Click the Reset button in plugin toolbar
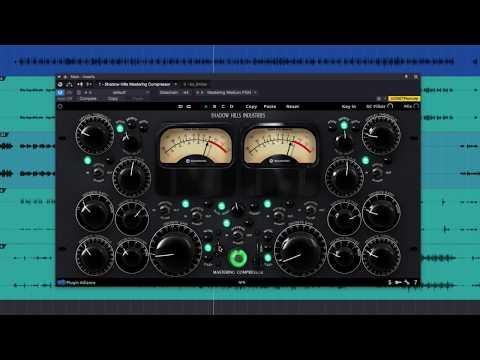The height and width of the screenshot is (360, 480). coord(292,107)
